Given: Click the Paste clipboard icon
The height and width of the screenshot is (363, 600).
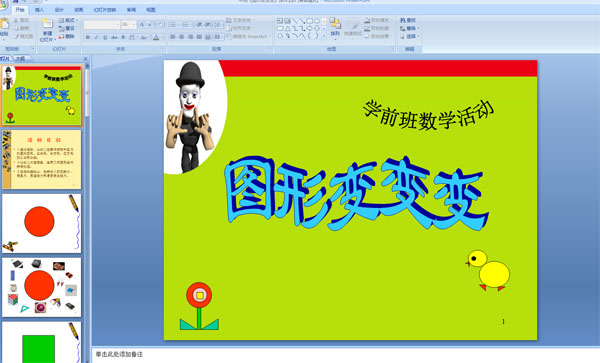Looking at the screenshot, I should [4, 24].
